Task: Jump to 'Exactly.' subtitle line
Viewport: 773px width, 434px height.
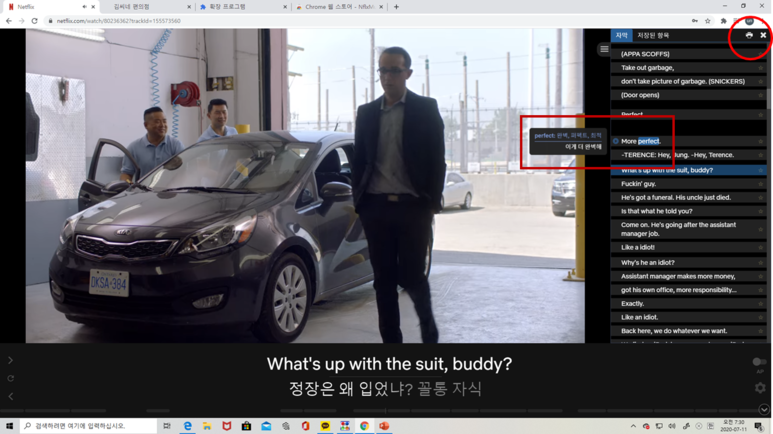Action: point(688,304)
